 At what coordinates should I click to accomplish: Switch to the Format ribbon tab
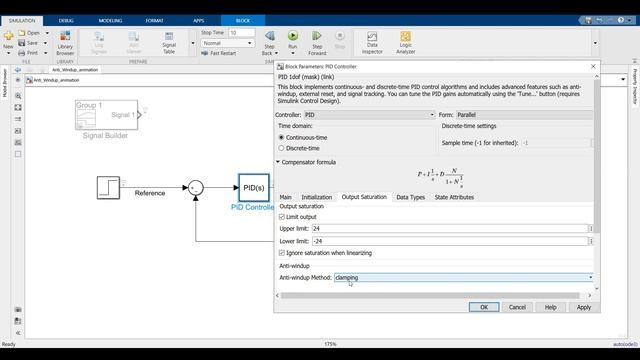(x=154, y=20)
